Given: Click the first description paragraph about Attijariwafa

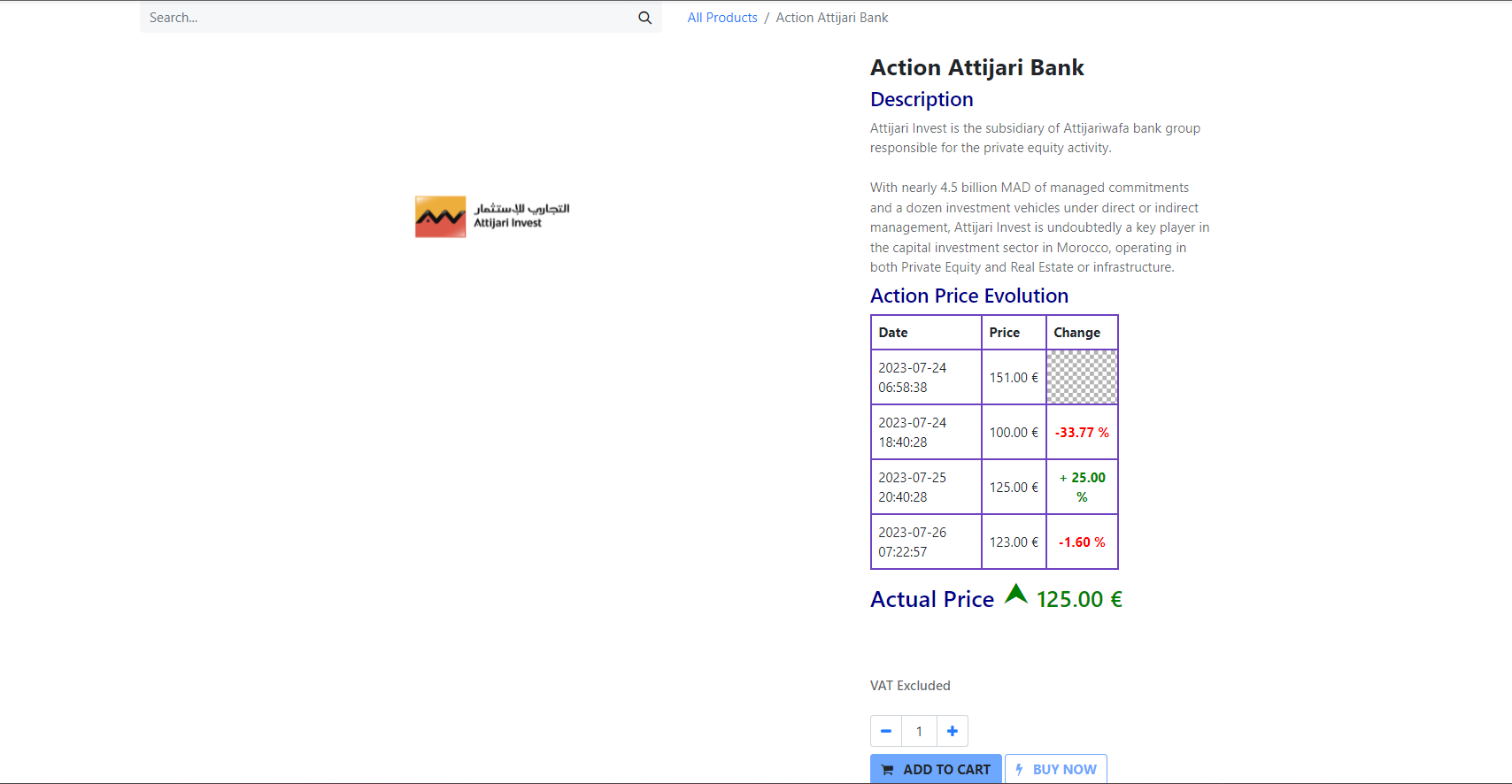Looking at the screenshot, I should [1035, 138].
